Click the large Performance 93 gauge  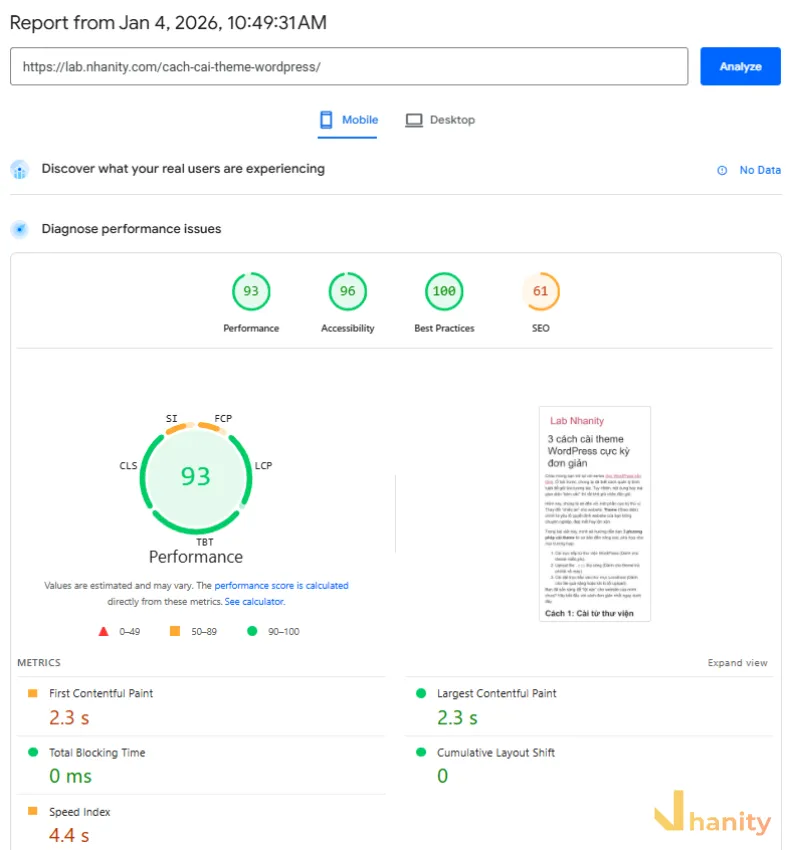tap(196, 477)
